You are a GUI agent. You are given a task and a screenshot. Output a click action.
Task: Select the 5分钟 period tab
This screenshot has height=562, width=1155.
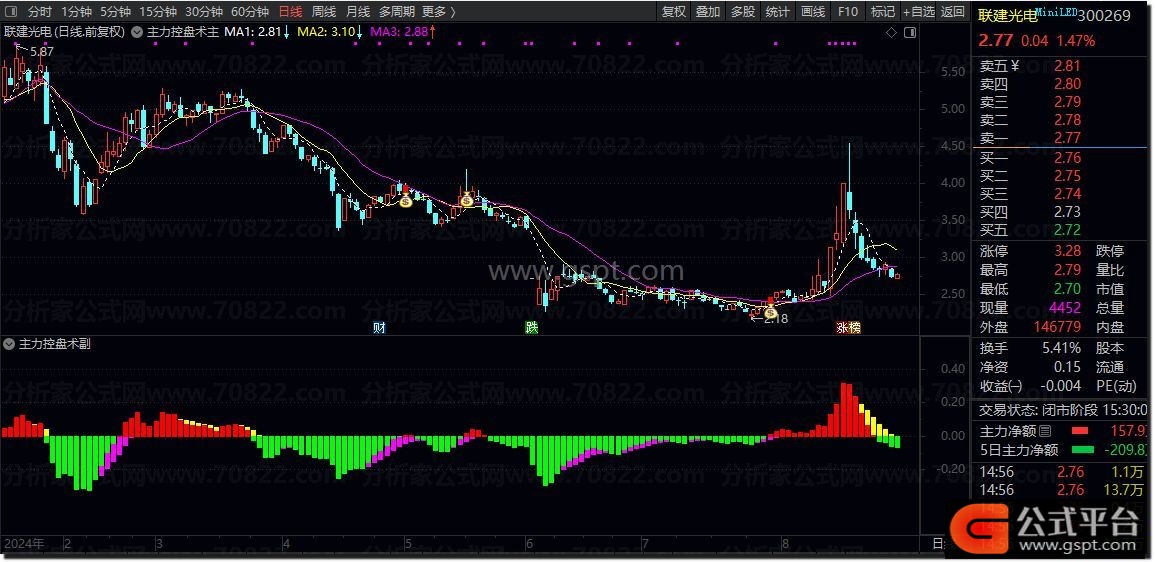[115, 12]
